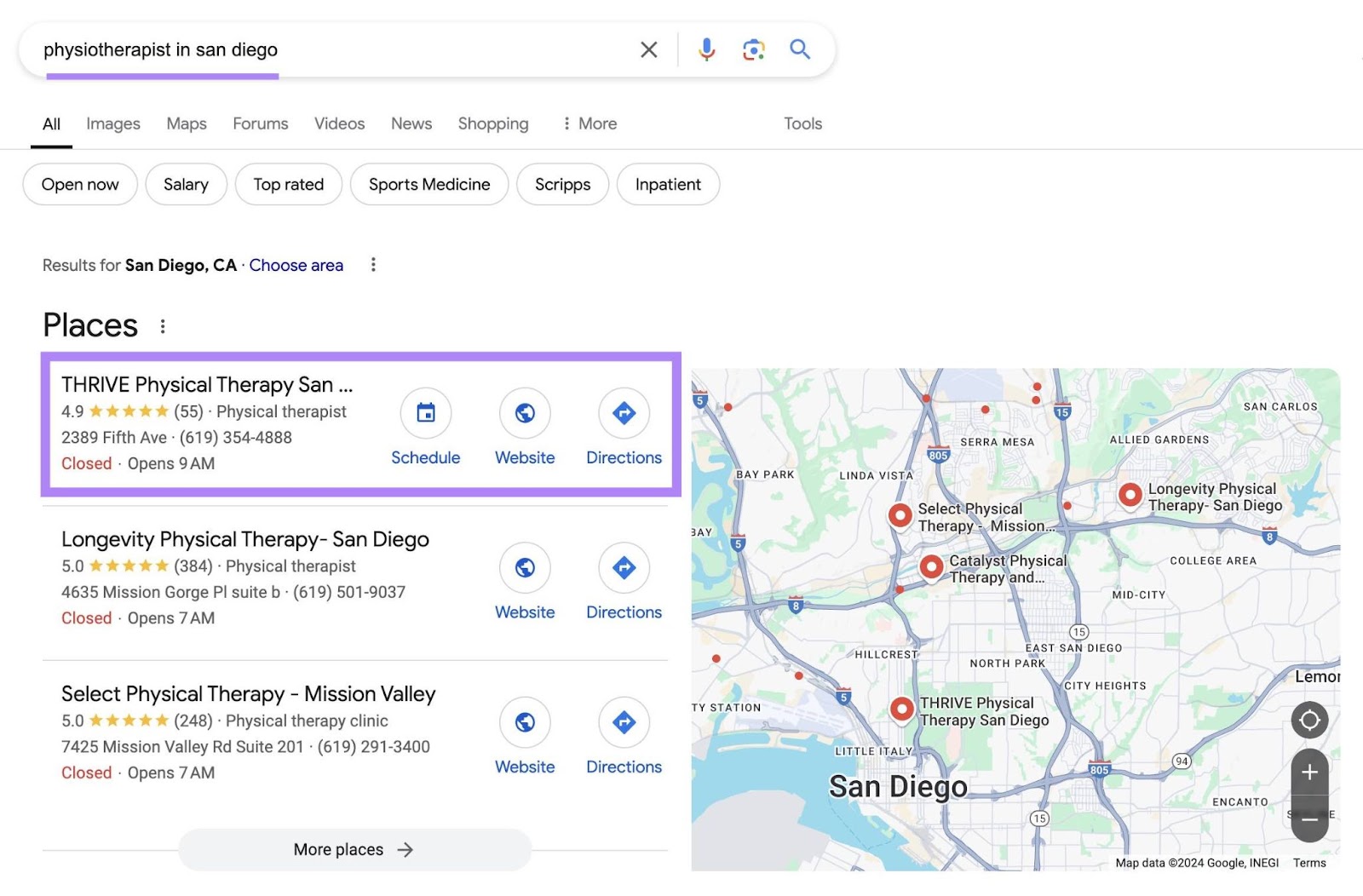Image resolution: width=1363 pixels, height=896 pixels.
Task: Open three-dot options beside Choose area
Action: pyautogui.click(x=373, y=265)
